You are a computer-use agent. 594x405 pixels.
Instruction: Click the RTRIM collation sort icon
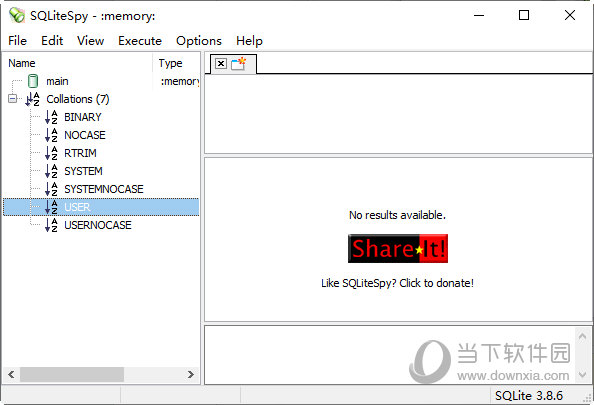(x=51, y=153)
